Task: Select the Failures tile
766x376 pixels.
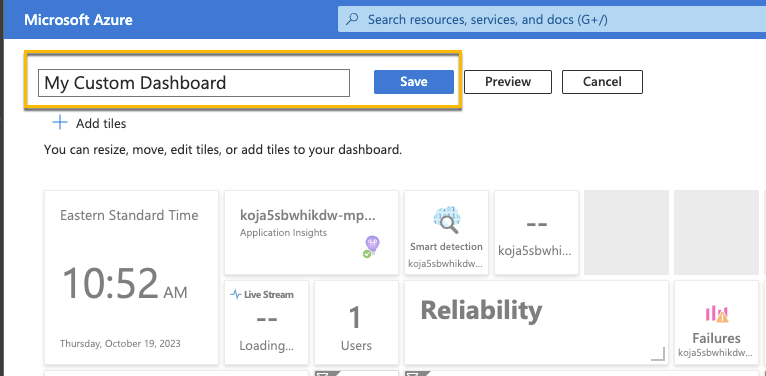Action: (716, 322)
